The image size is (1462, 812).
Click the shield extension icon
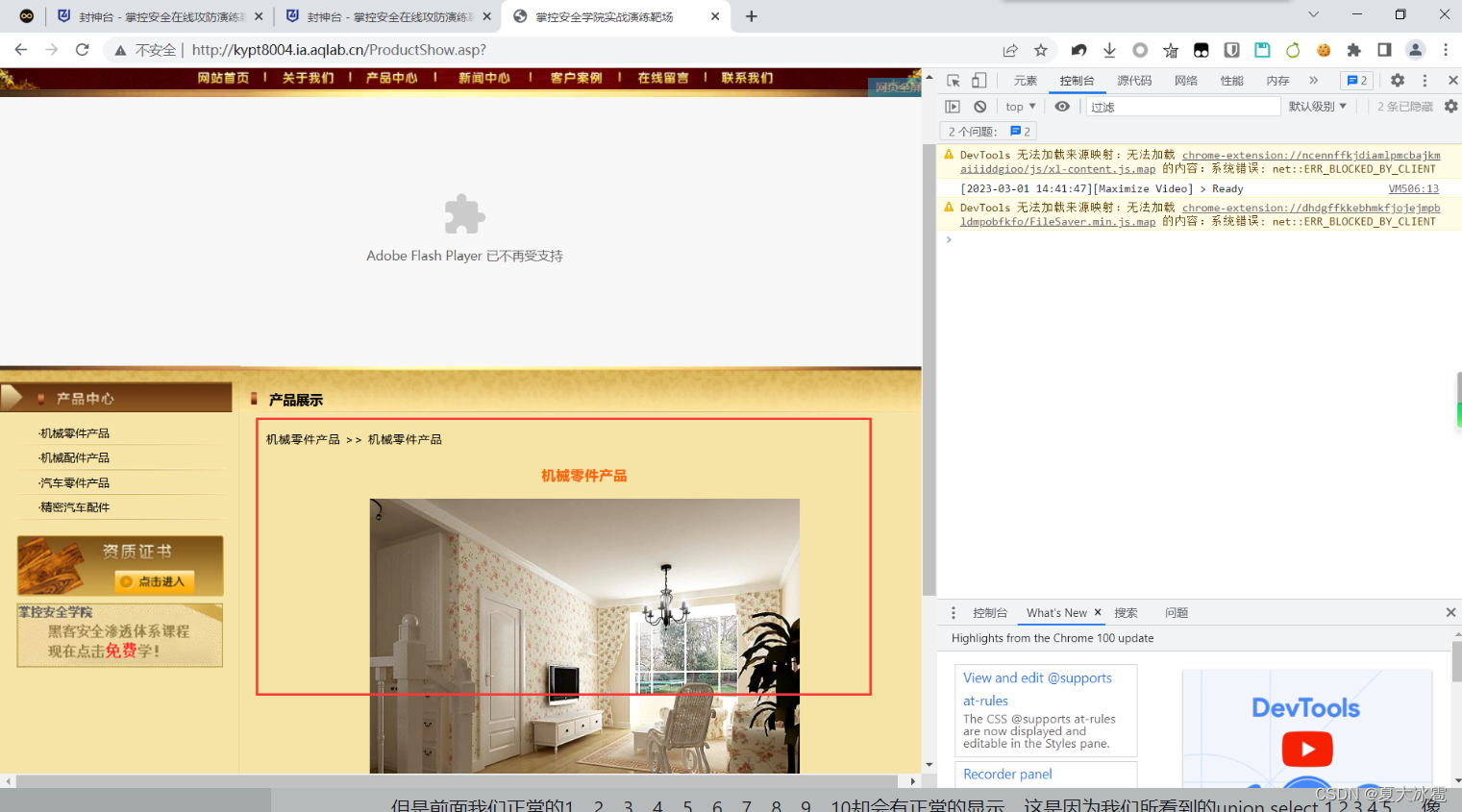(1232, 50)
